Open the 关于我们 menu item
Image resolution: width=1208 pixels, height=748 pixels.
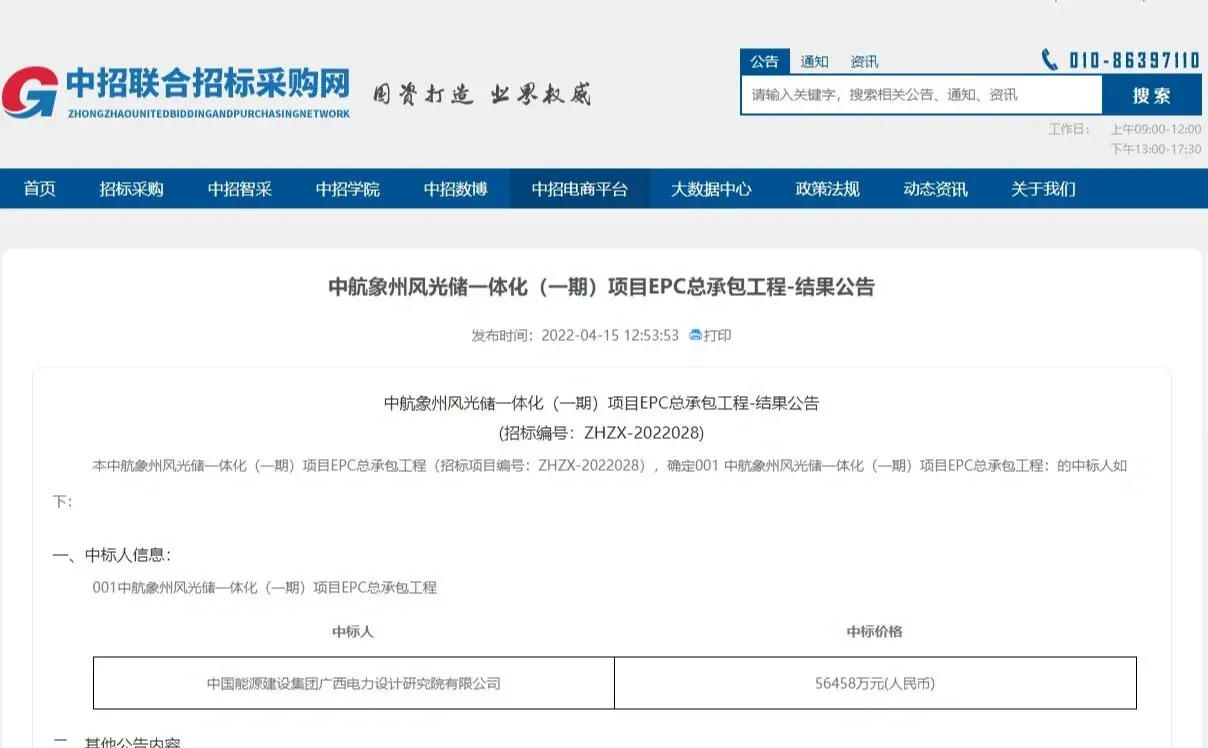[1042, 189]
